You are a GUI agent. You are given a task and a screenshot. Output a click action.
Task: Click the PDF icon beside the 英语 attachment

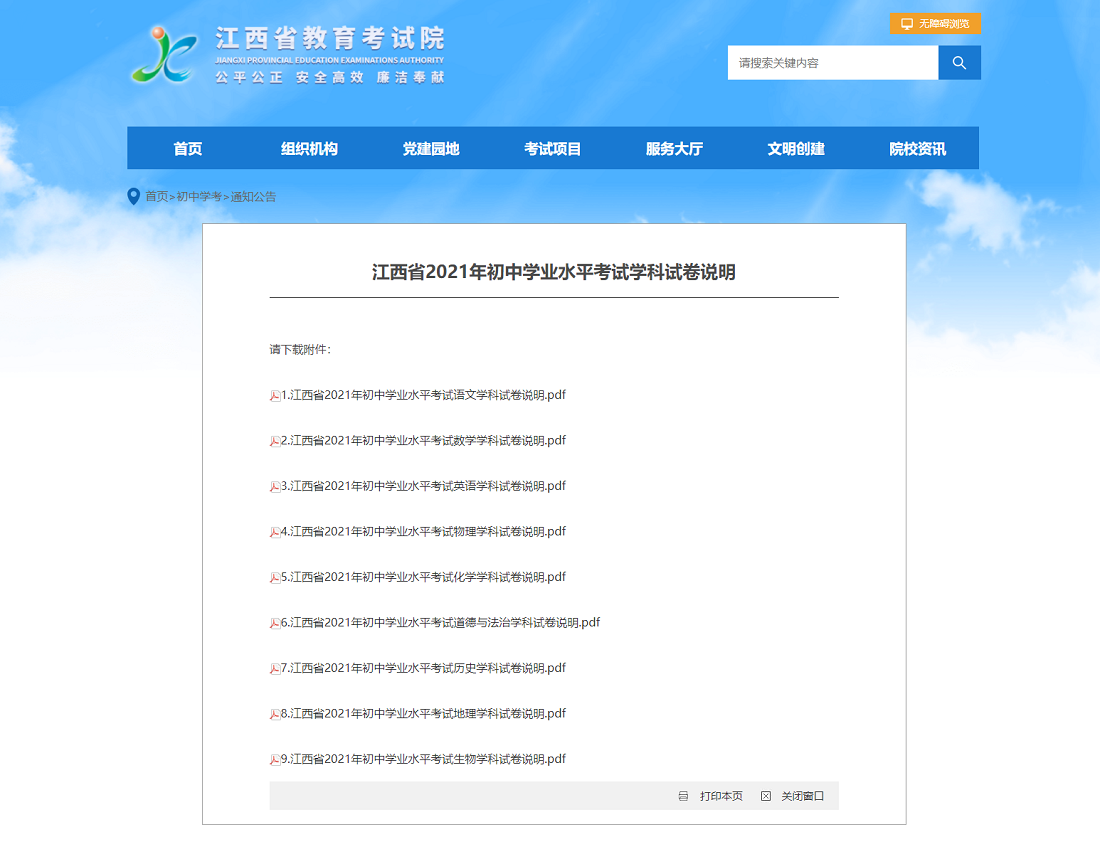pyautogui.click(x=276, y=485)
